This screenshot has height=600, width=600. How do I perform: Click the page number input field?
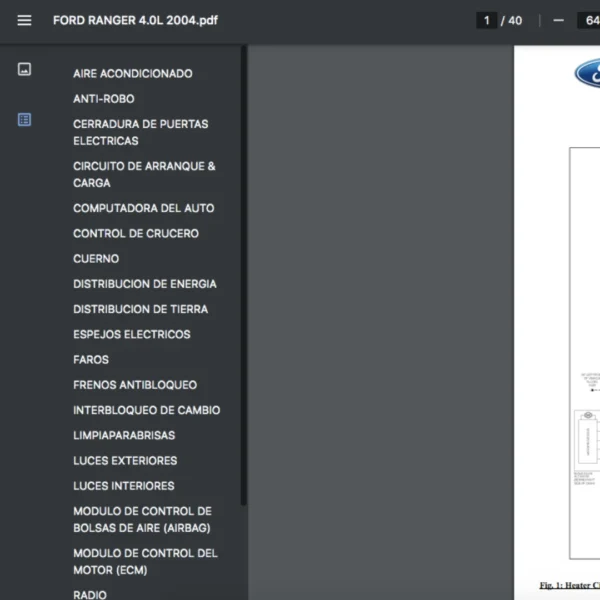486,20
